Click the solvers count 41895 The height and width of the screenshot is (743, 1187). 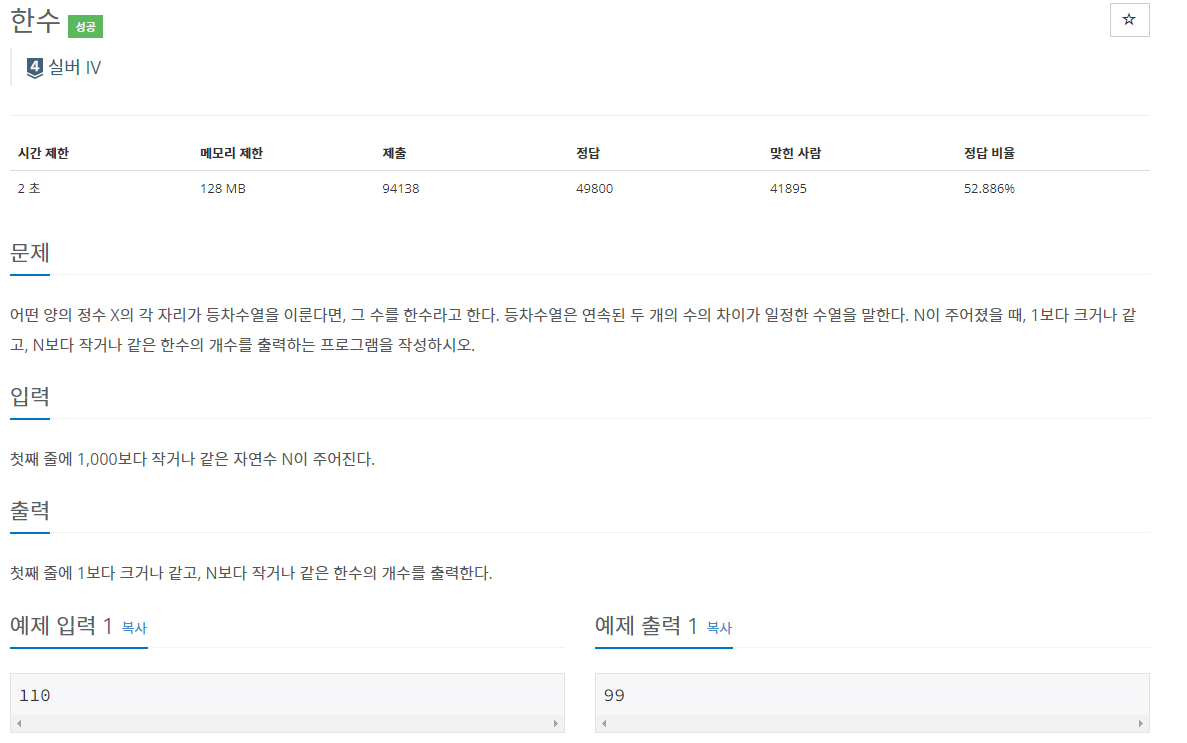pos(788,189)
